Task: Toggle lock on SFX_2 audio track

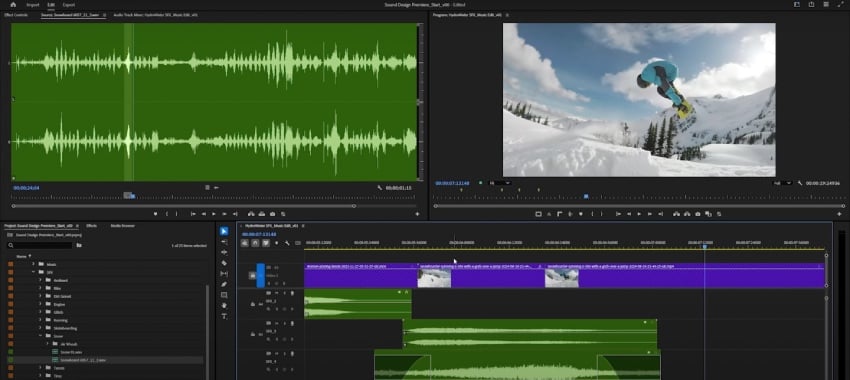Action: click(x=253, y=305)
